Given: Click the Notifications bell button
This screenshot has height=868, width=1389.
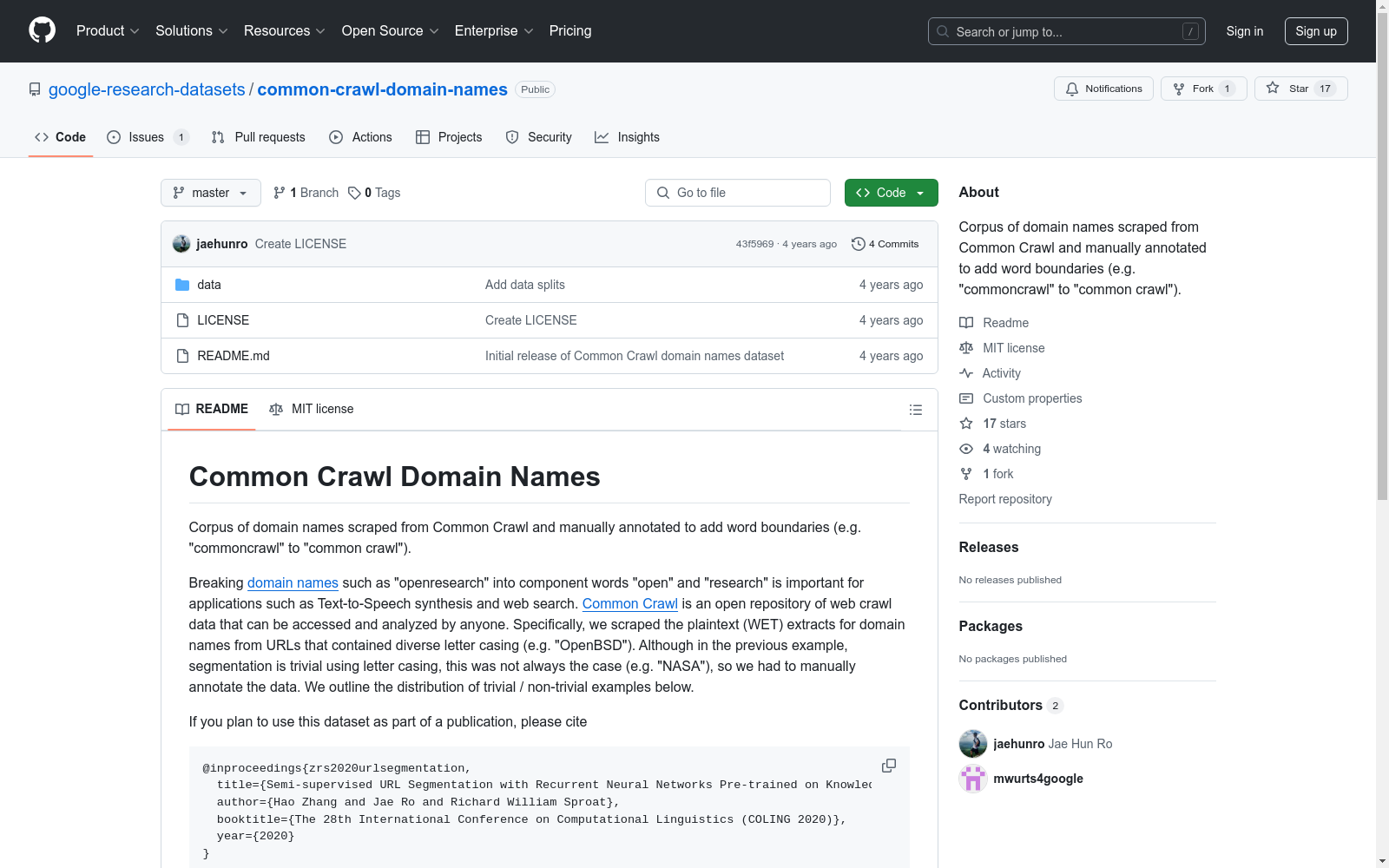Looking at the screenshot, I should pyautogui.click(x=1103, y=89).
